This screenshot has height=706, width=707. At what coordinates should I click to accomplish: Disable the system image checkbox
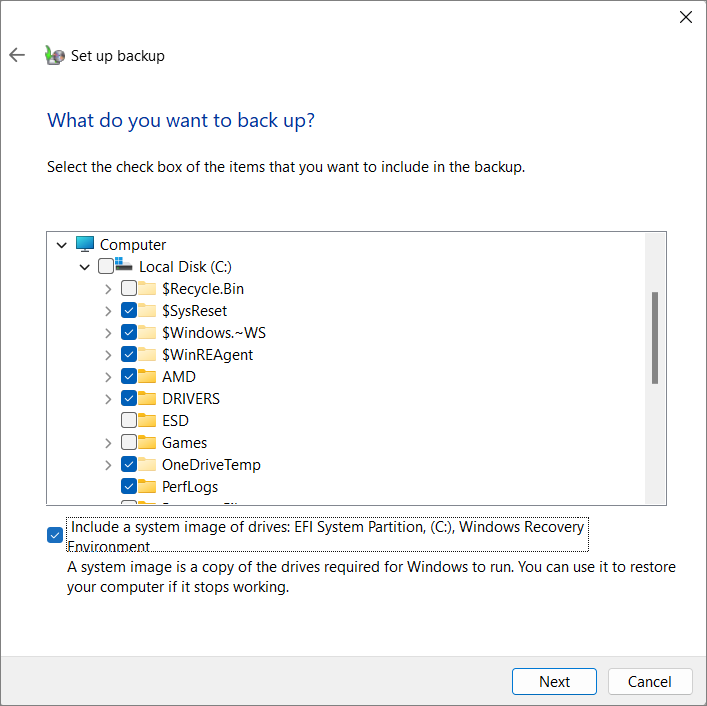click(x=55, y=535)
